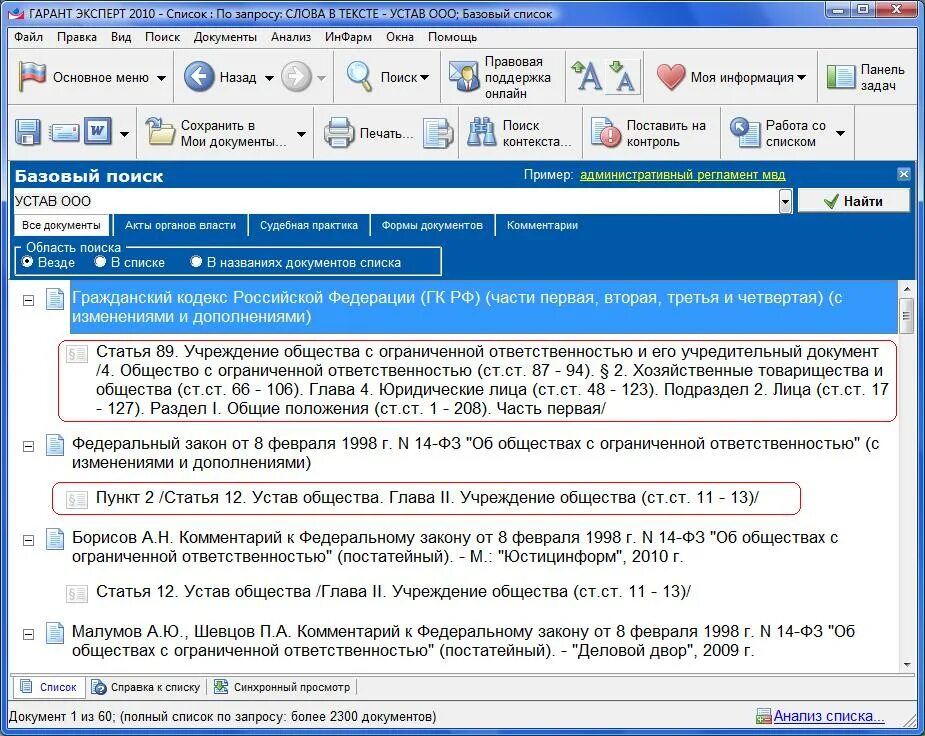Open Моя информация heart icon

(671, 77)
